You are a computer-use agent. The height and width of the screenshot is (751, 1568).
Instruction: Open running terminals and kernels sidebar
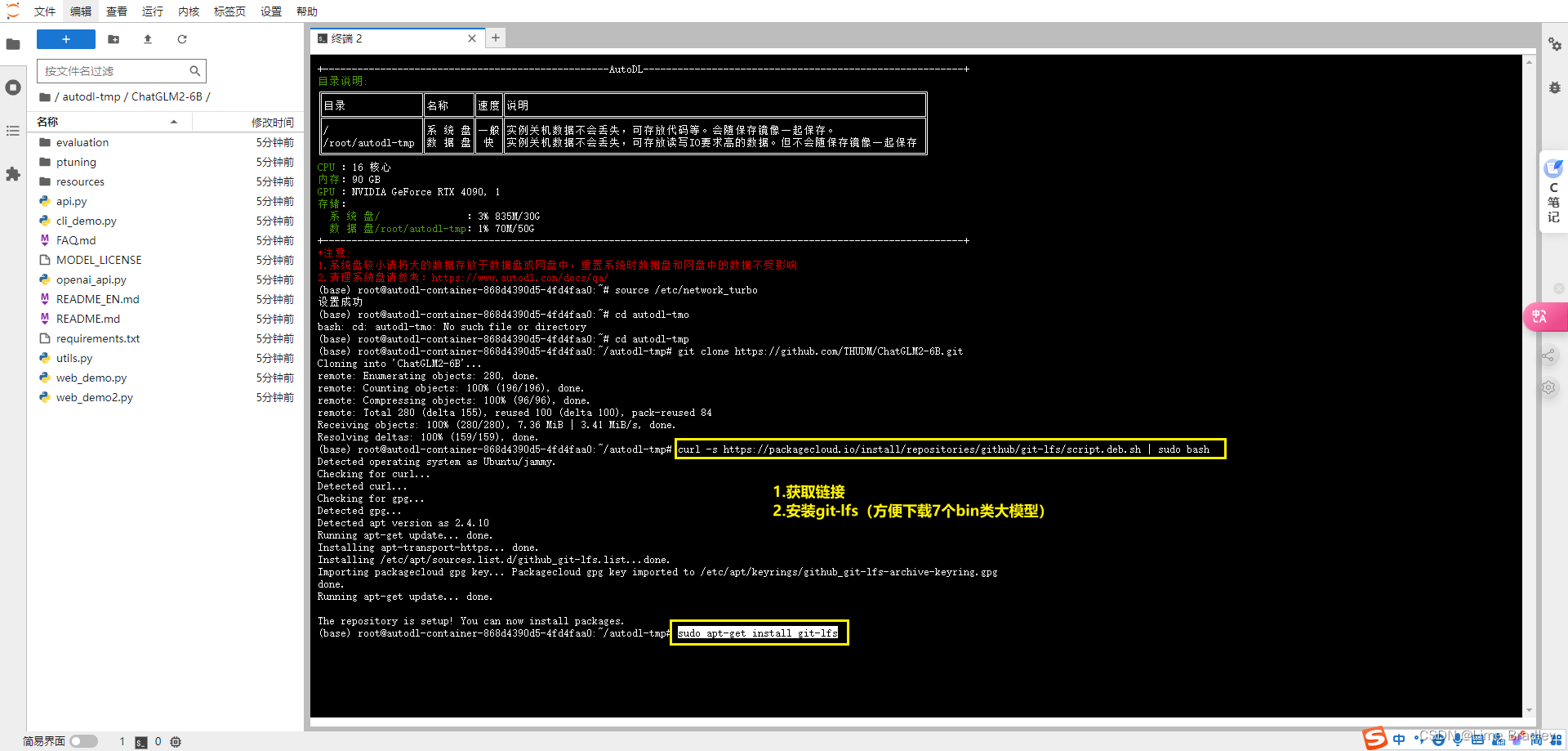[x=13, y=87]
